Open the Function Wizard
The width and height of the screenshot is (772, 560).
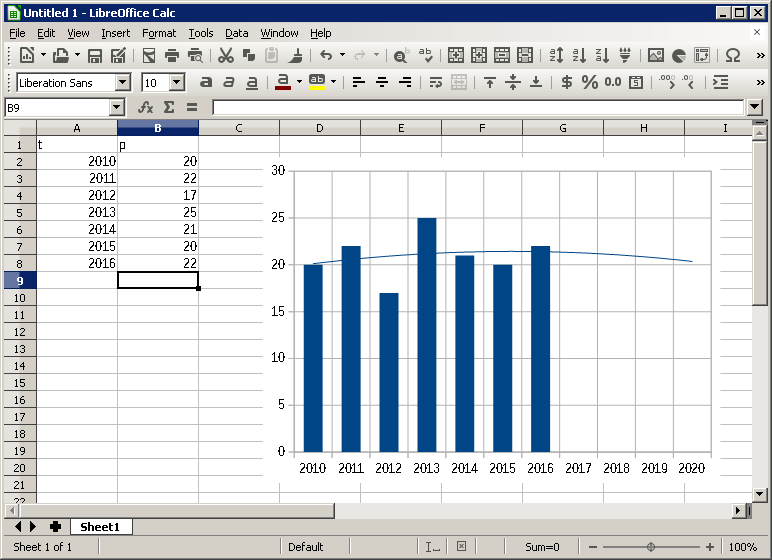[x=146, y=107]
